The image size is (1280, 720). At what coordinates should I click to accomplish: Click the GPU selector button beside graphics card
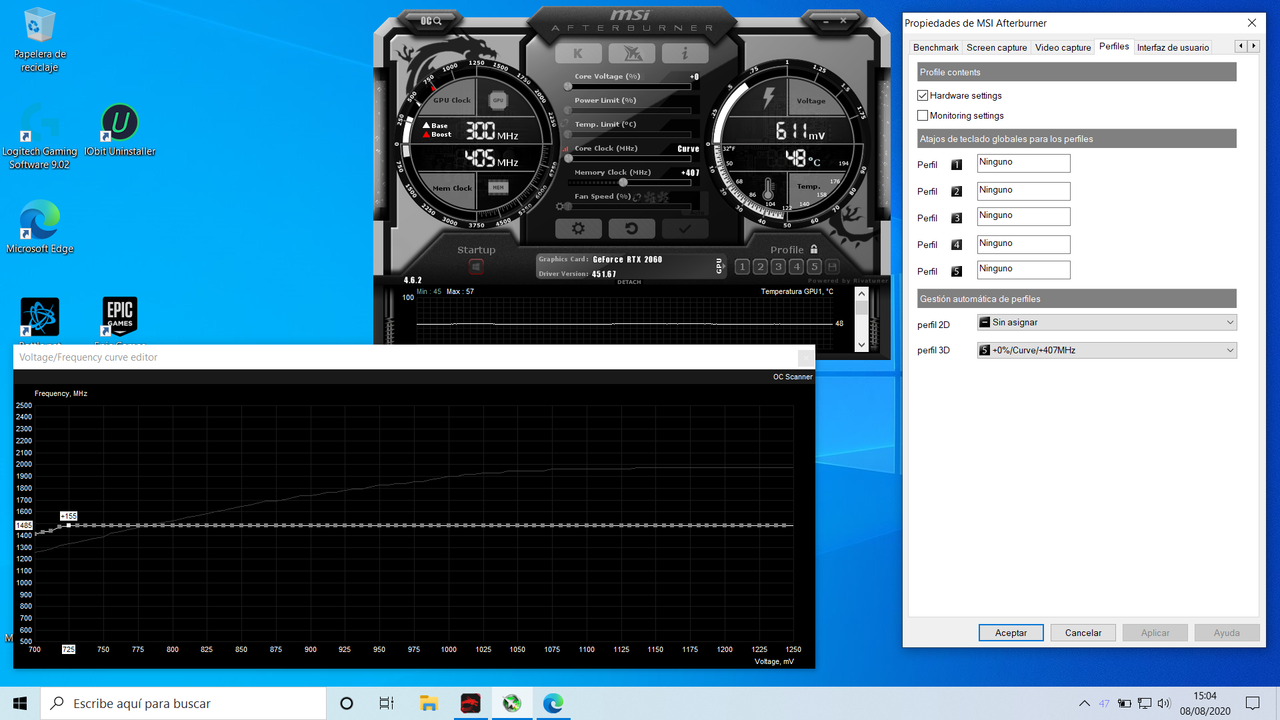pos(719,266)
